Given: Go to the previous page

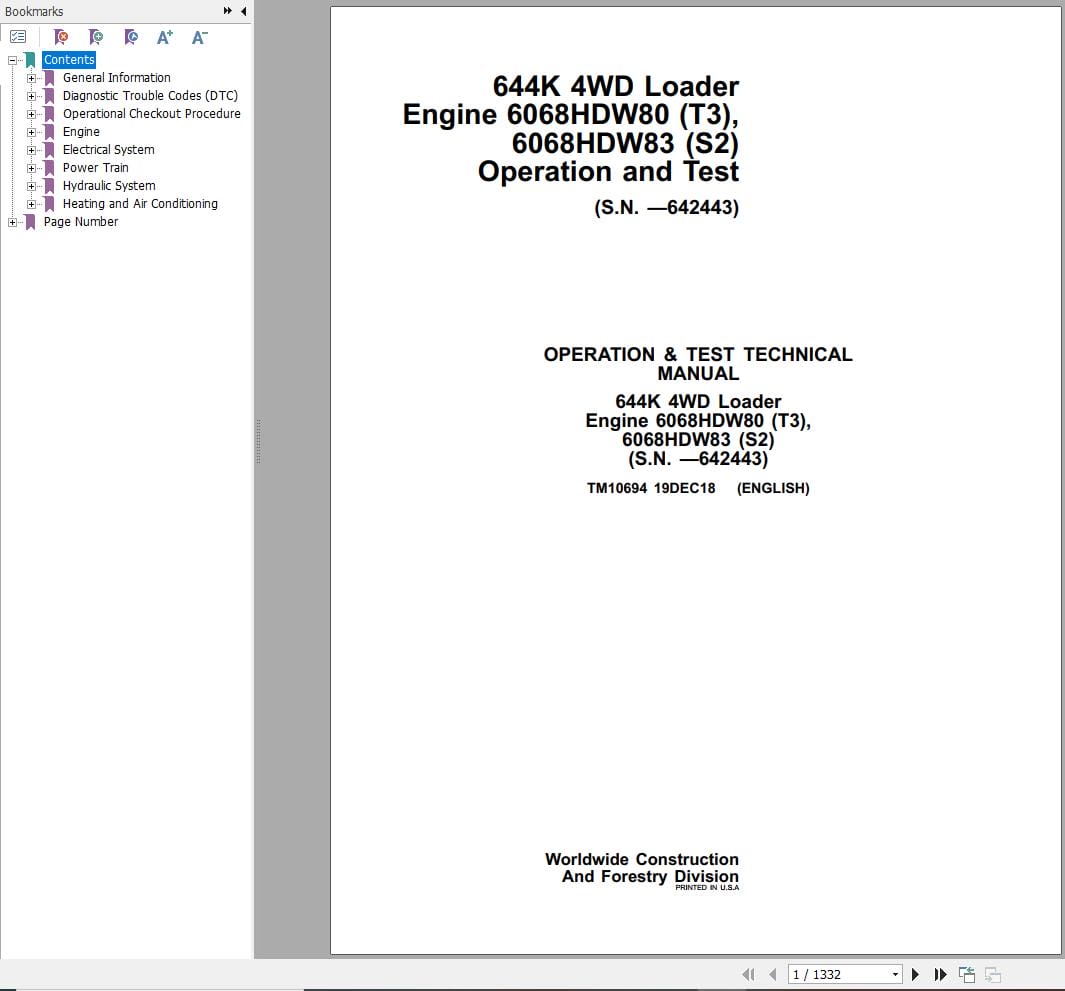Looking at the screenshot, I should (x=772, y=974).
